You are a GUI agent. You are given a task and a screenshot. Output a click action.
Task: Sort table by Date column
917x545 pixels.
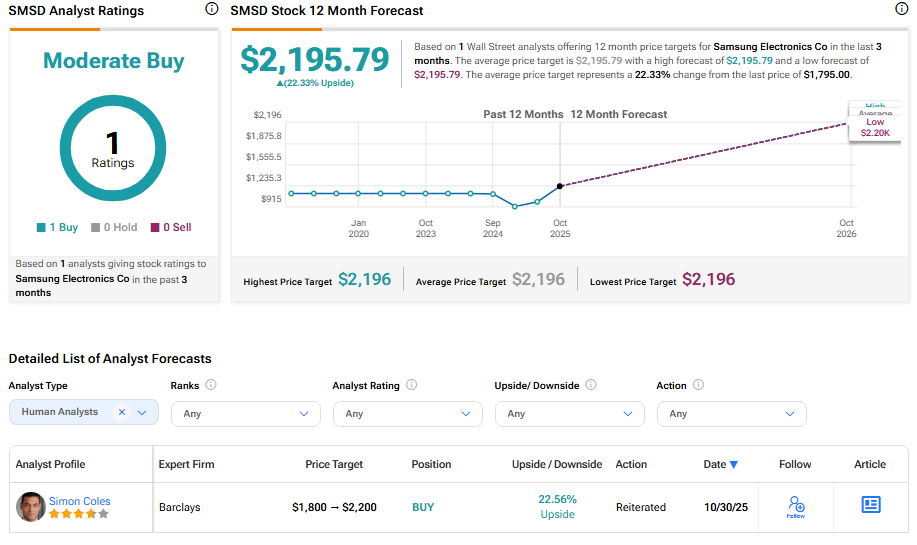click(x=720, y=464)
